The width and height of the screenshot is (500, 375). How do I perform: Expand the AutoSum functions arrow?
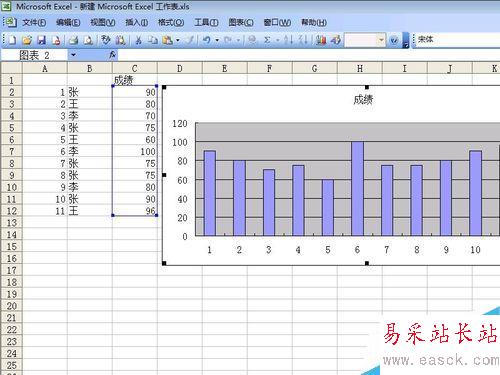point(277,40)
